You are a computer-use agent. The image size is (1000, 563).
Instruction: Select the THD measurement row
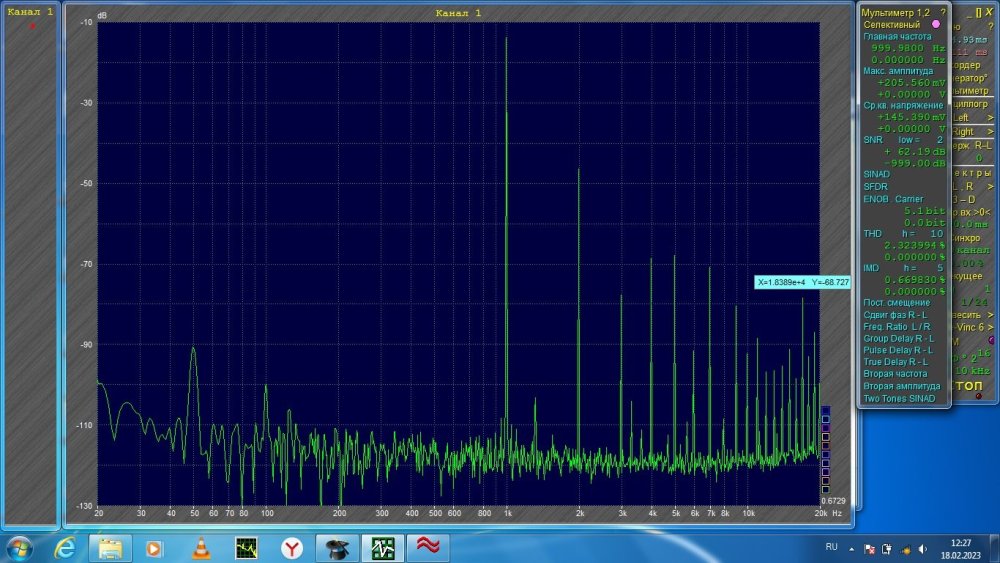point(873,232)
